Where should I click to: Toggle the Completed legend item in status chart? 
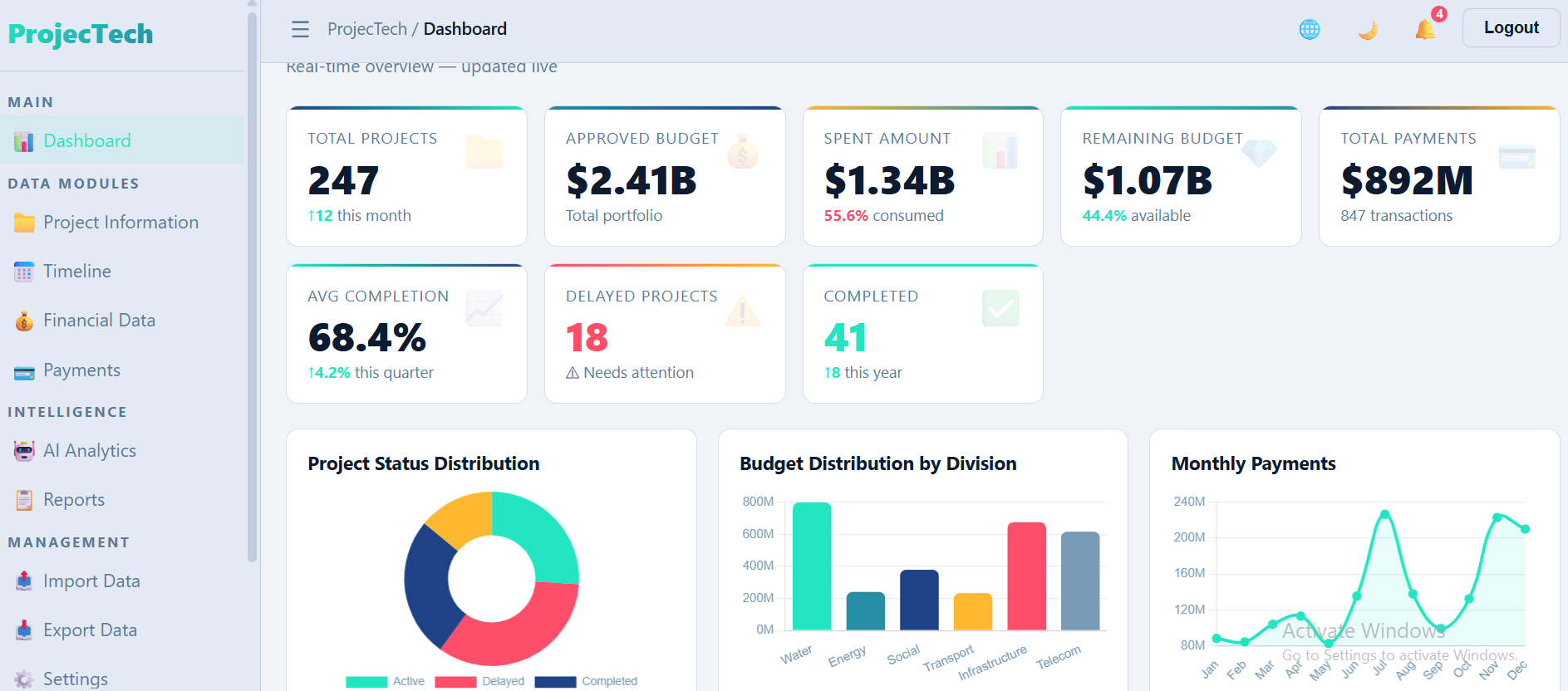click(x=586, y=681)
